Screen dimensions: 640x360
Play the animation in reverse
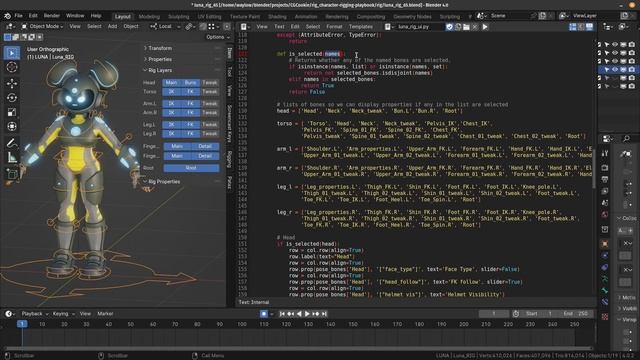tap(299, 314)
